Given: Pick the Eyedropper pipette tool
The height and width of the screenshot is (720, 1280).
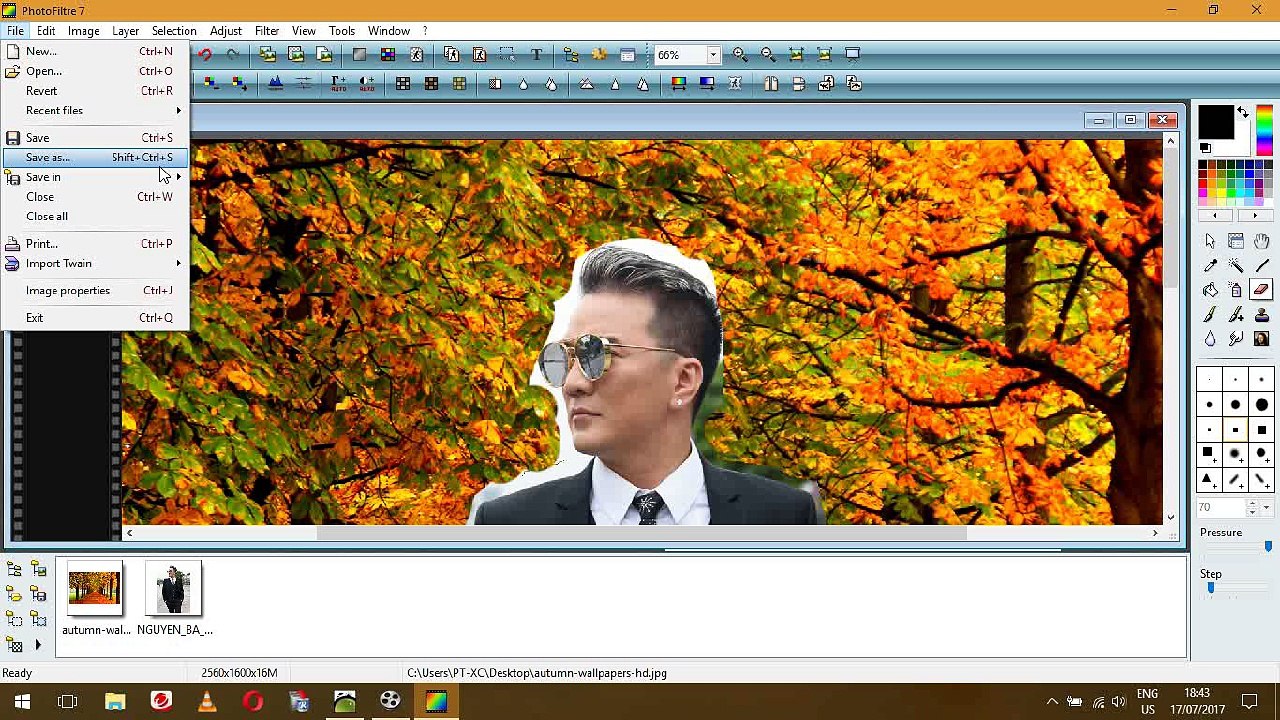Looking at the screenshot, I should pos(1210,266).
